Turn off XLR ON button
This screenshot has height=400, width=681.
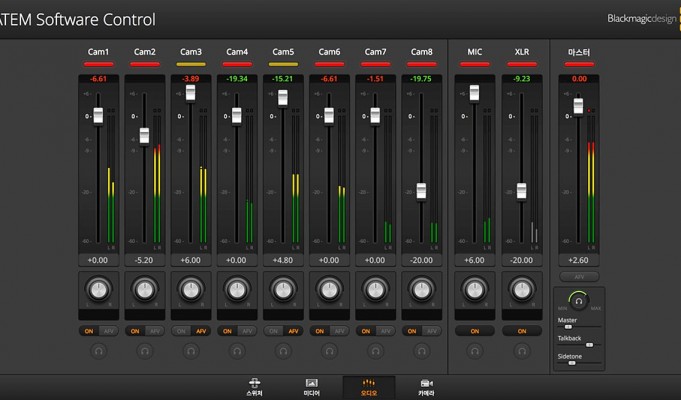tap(522, 331)
